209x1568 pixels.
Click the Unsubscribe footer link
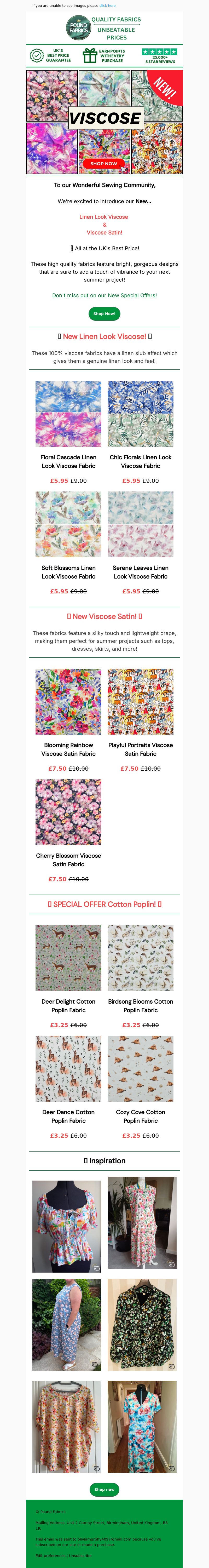pos(80,1555)
